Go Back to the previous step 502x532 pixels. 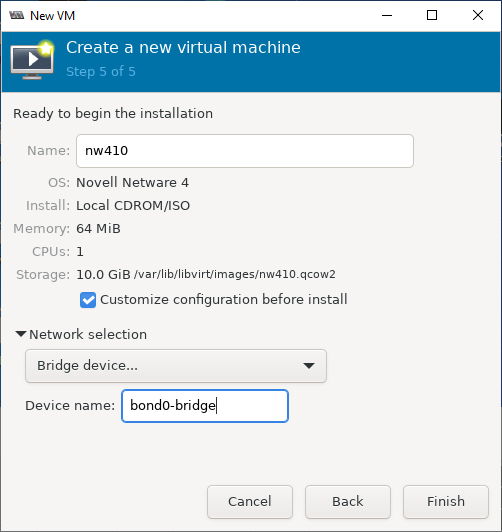[348, 501]
